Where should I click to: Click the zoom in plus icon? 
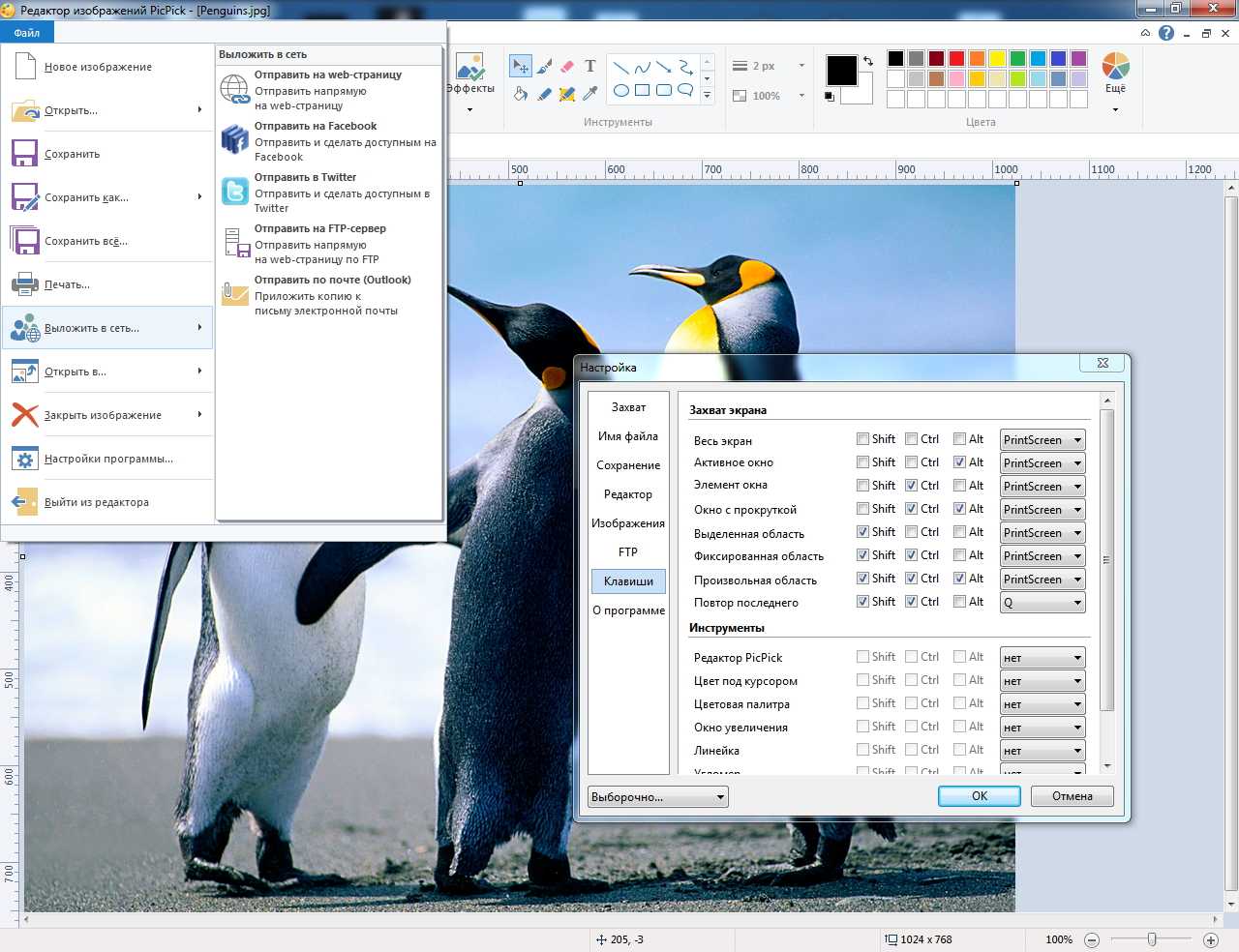click(x=1210, y=939)
